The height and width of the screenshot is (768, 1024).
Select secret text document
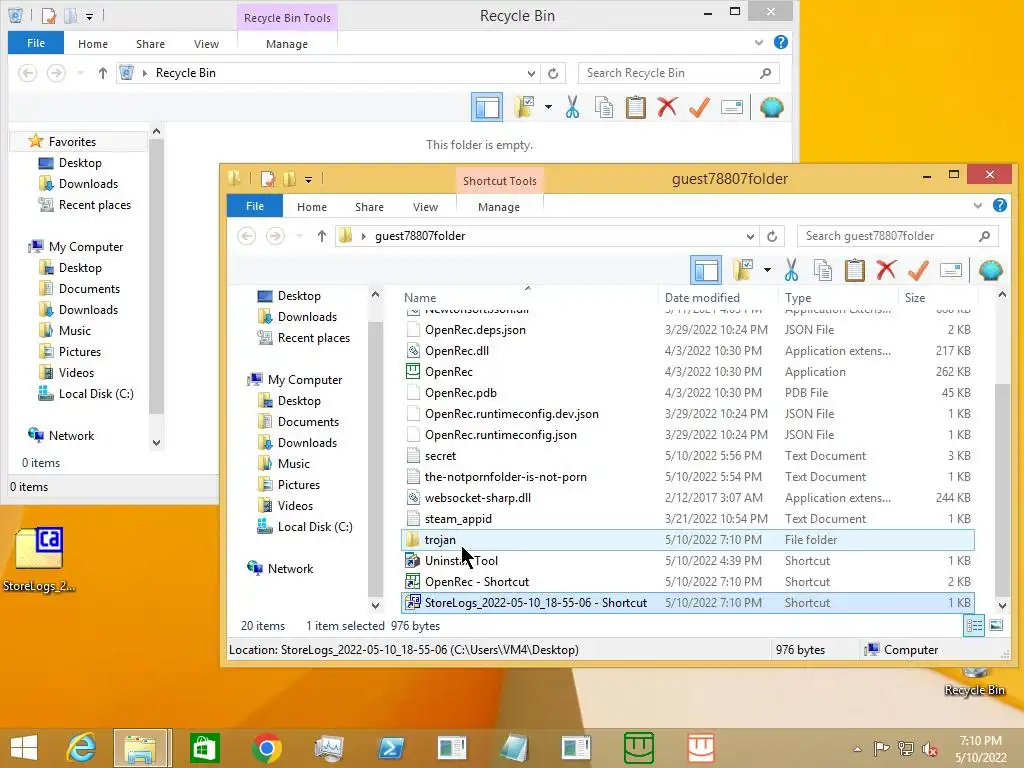688,456
